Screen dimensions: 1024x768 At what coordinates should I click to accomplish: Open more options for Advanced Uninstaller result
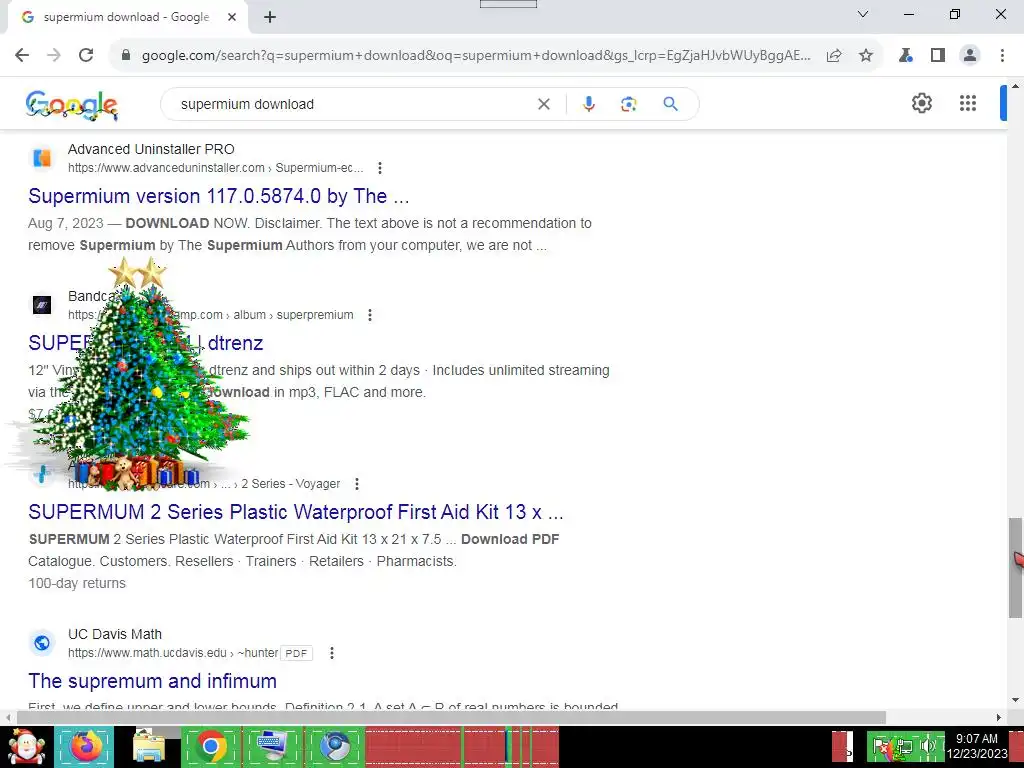point(379,168)
